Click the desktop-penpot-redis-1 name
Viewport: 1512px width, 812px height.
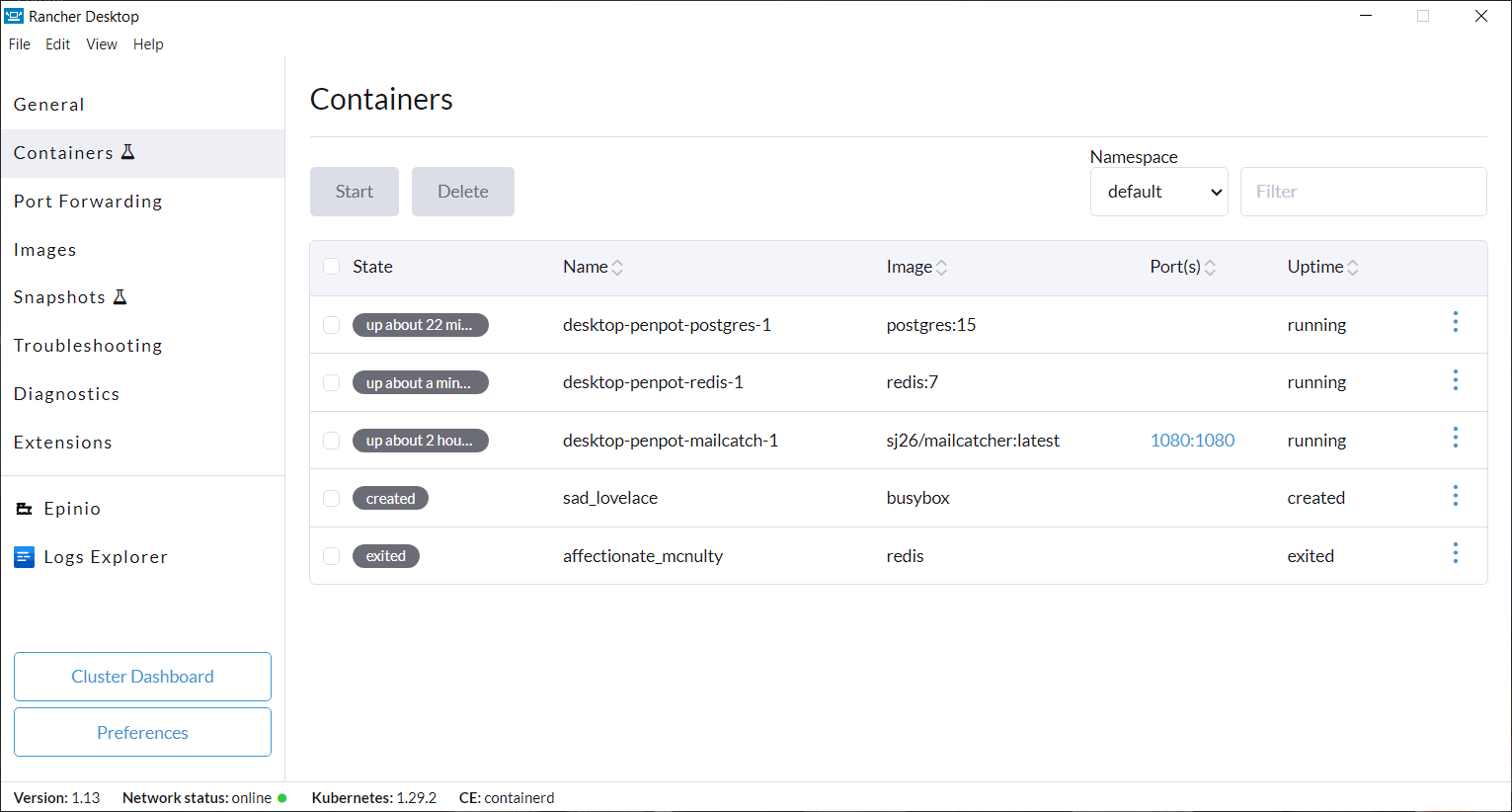coord(653,382)
